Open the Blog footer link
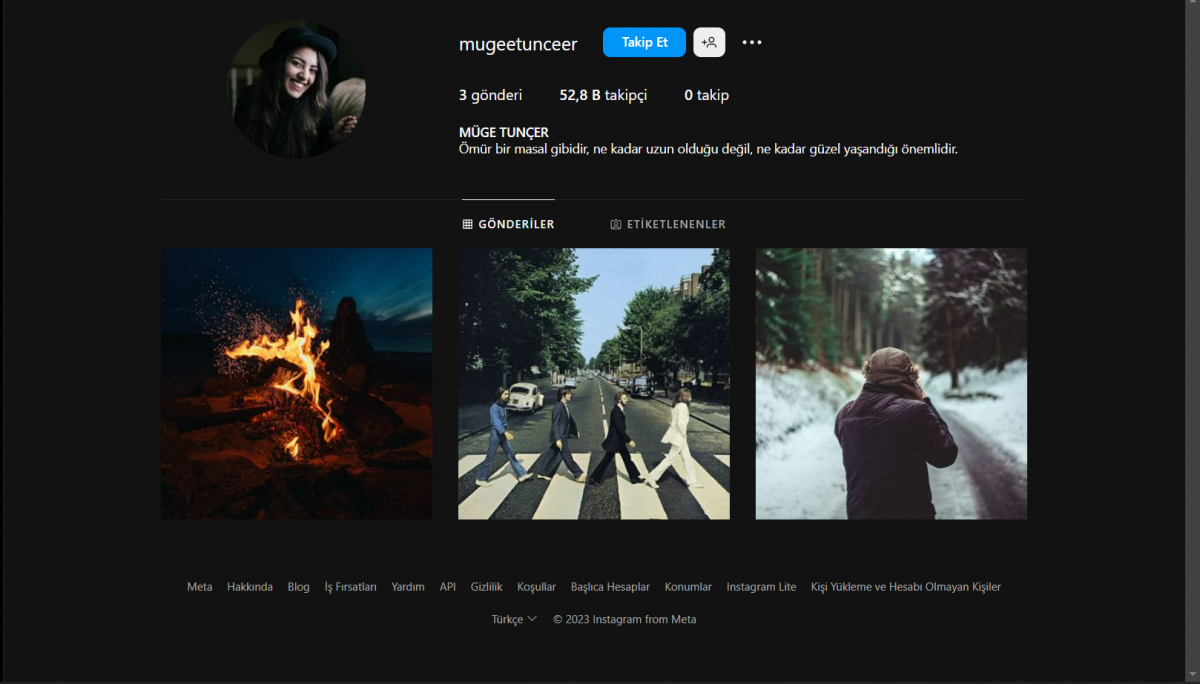 point(299,587)
